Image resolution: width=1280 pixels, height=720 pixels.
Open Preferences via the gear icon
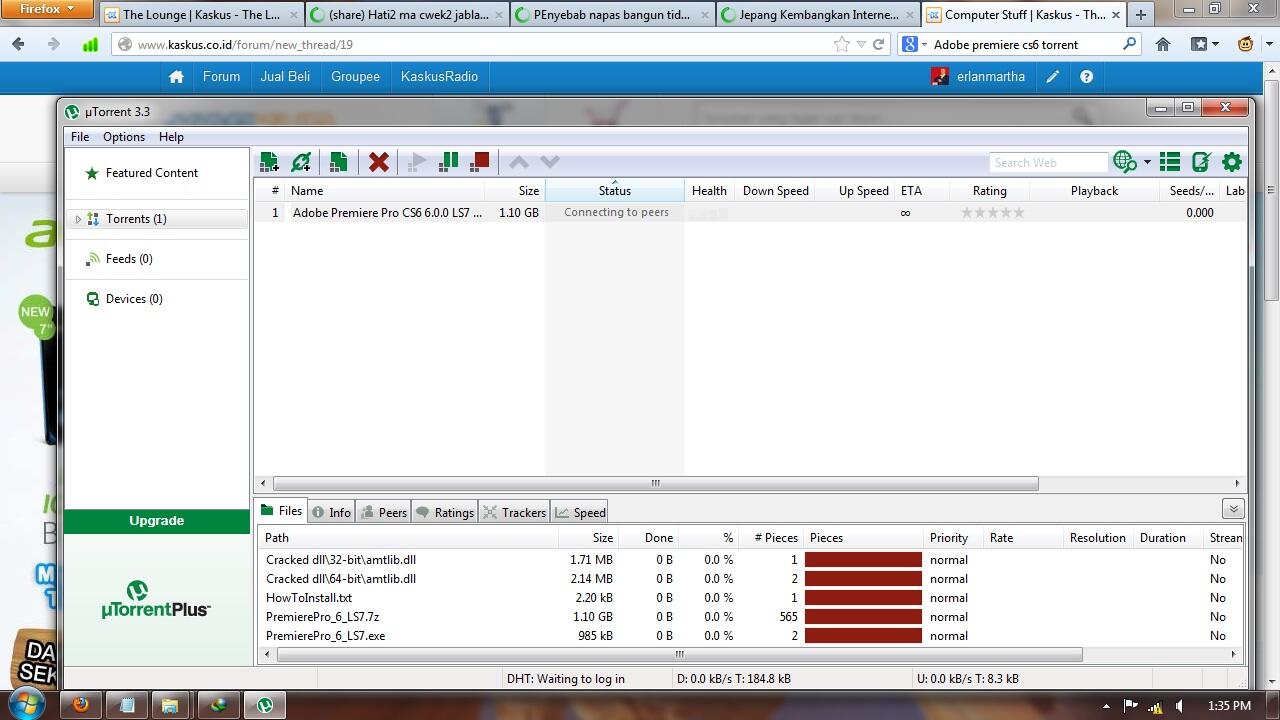coord(1232,162)
